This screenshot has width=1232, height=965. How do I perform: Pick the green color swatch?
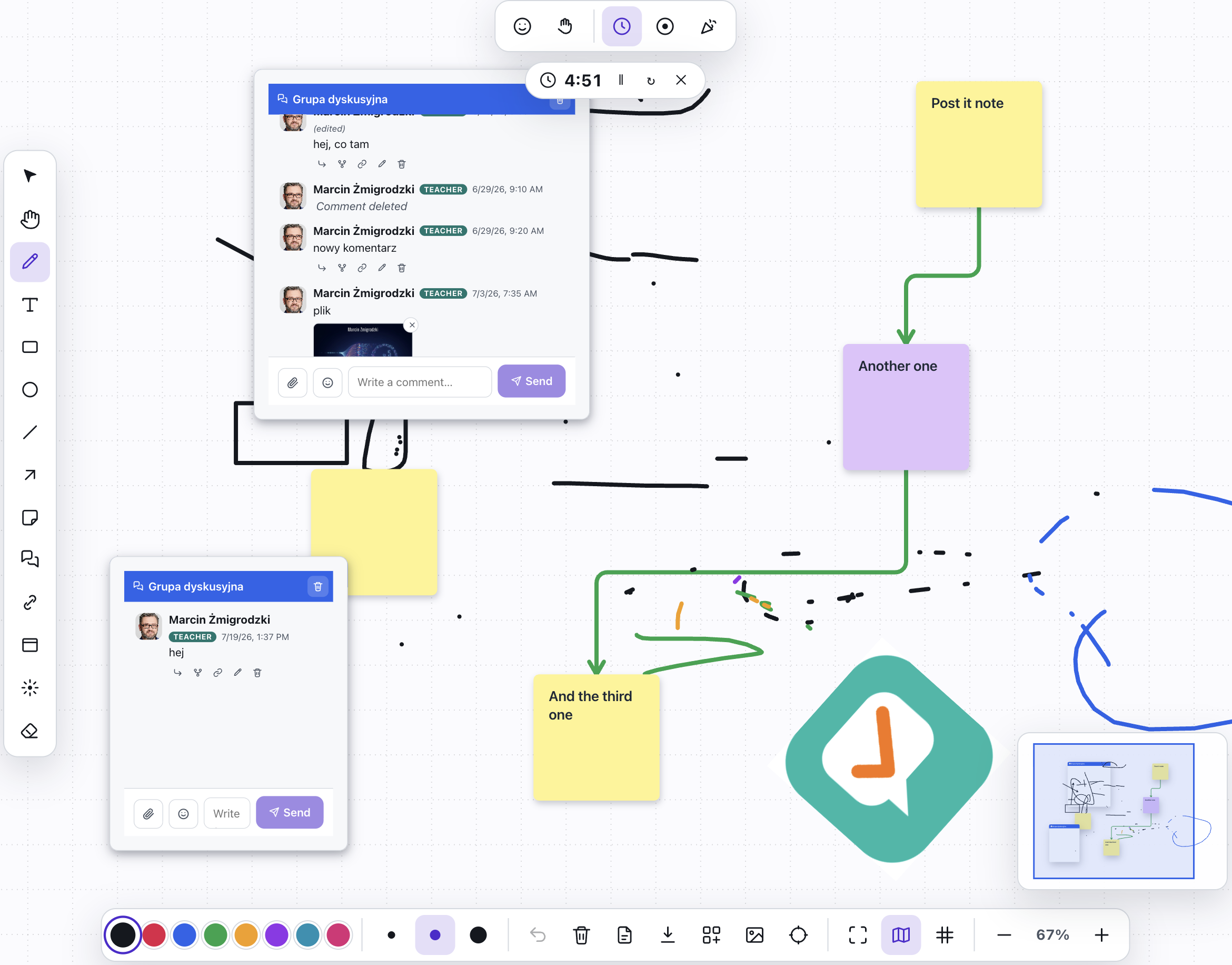coord(215,934)
